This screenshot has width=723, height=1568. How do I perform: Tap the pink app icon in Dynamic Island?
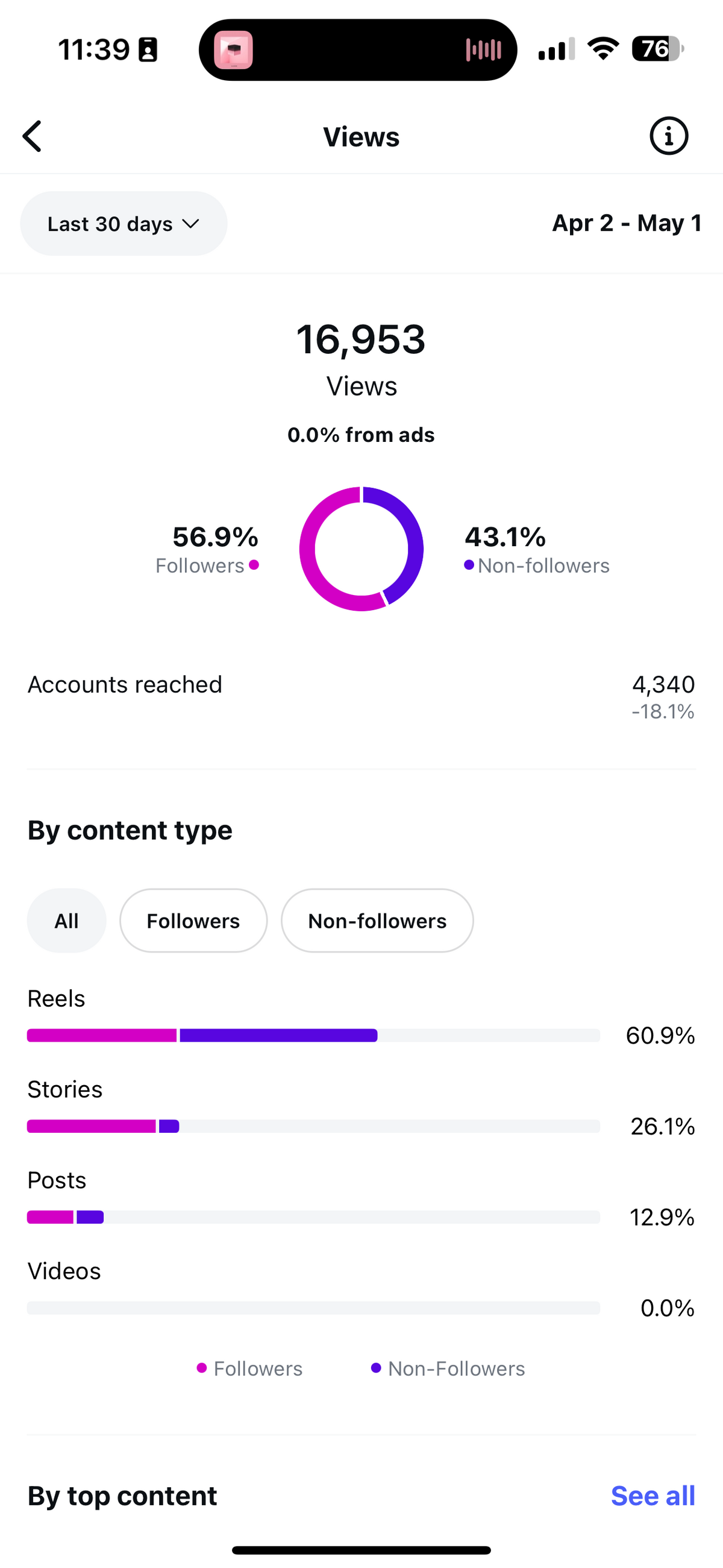pyautogui.click(x=233, y=50)
